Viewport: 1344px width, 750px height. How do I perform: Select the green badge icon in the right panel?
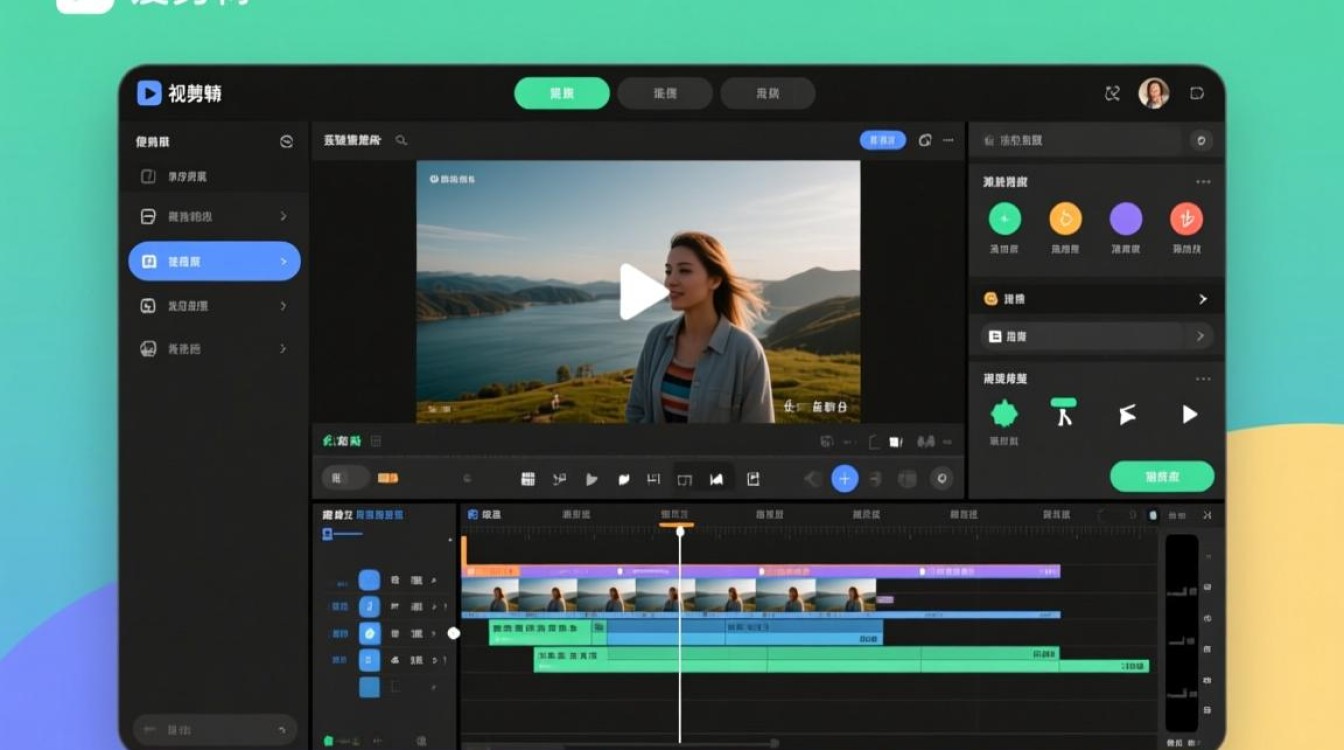1004,413
